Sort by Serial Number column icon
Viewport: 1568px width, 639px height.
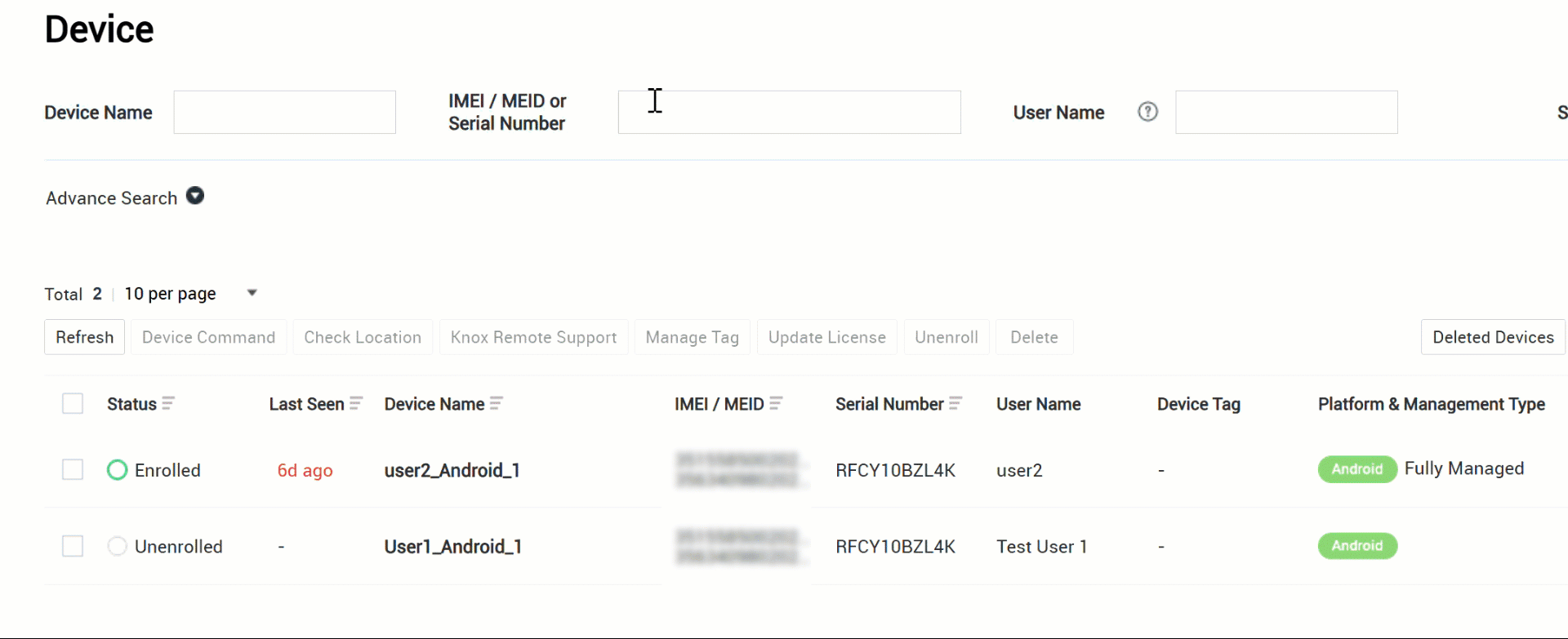[x=955, y=403]
